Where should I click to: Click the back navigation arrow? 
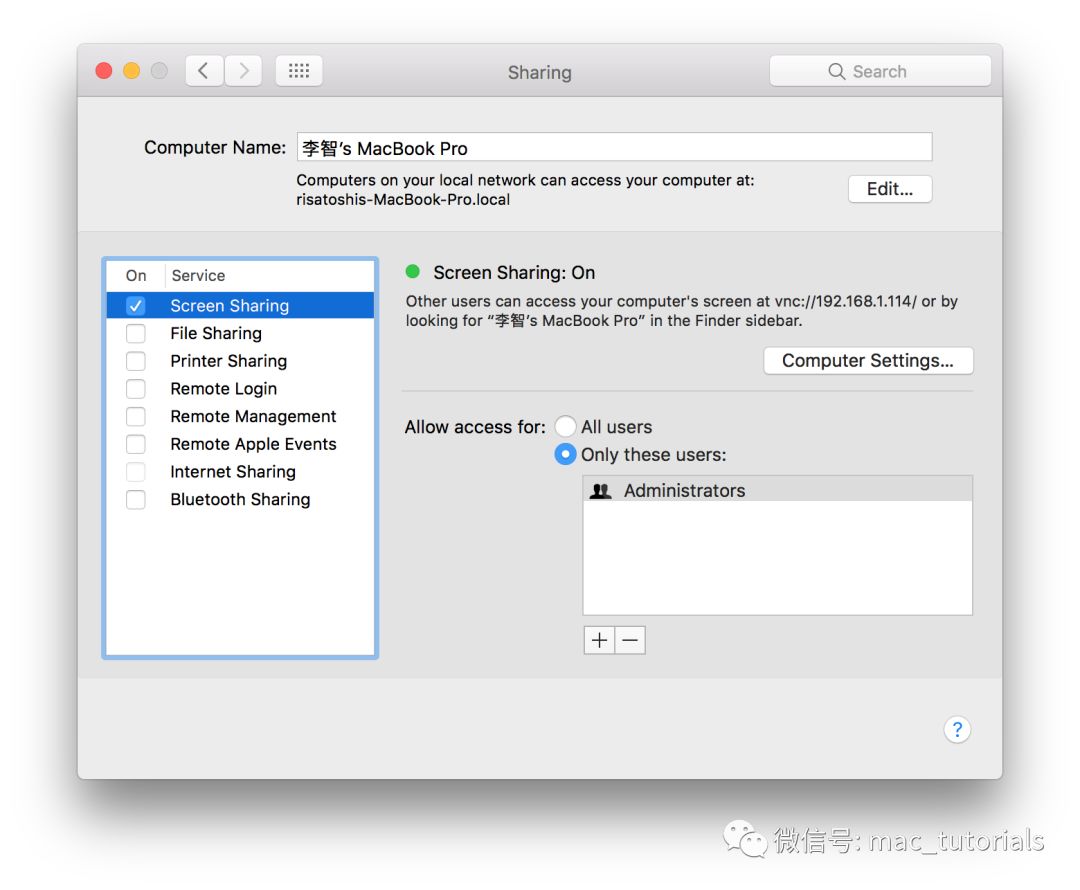point(204,71)
